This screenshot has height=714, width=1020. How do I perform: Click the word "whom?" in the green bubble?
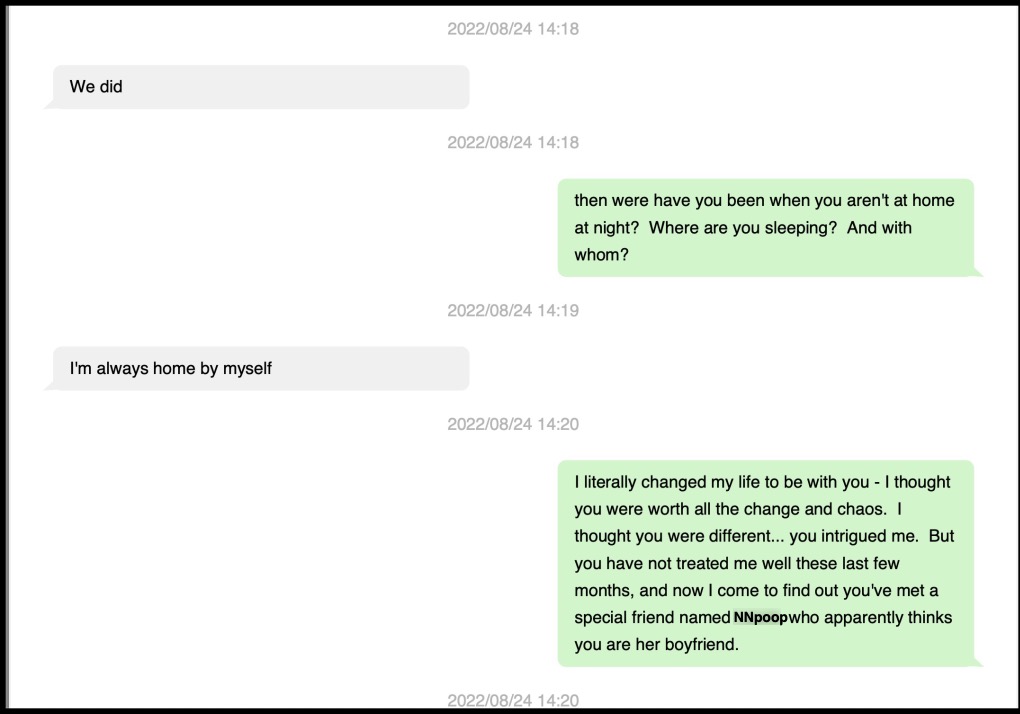(601, 255)
